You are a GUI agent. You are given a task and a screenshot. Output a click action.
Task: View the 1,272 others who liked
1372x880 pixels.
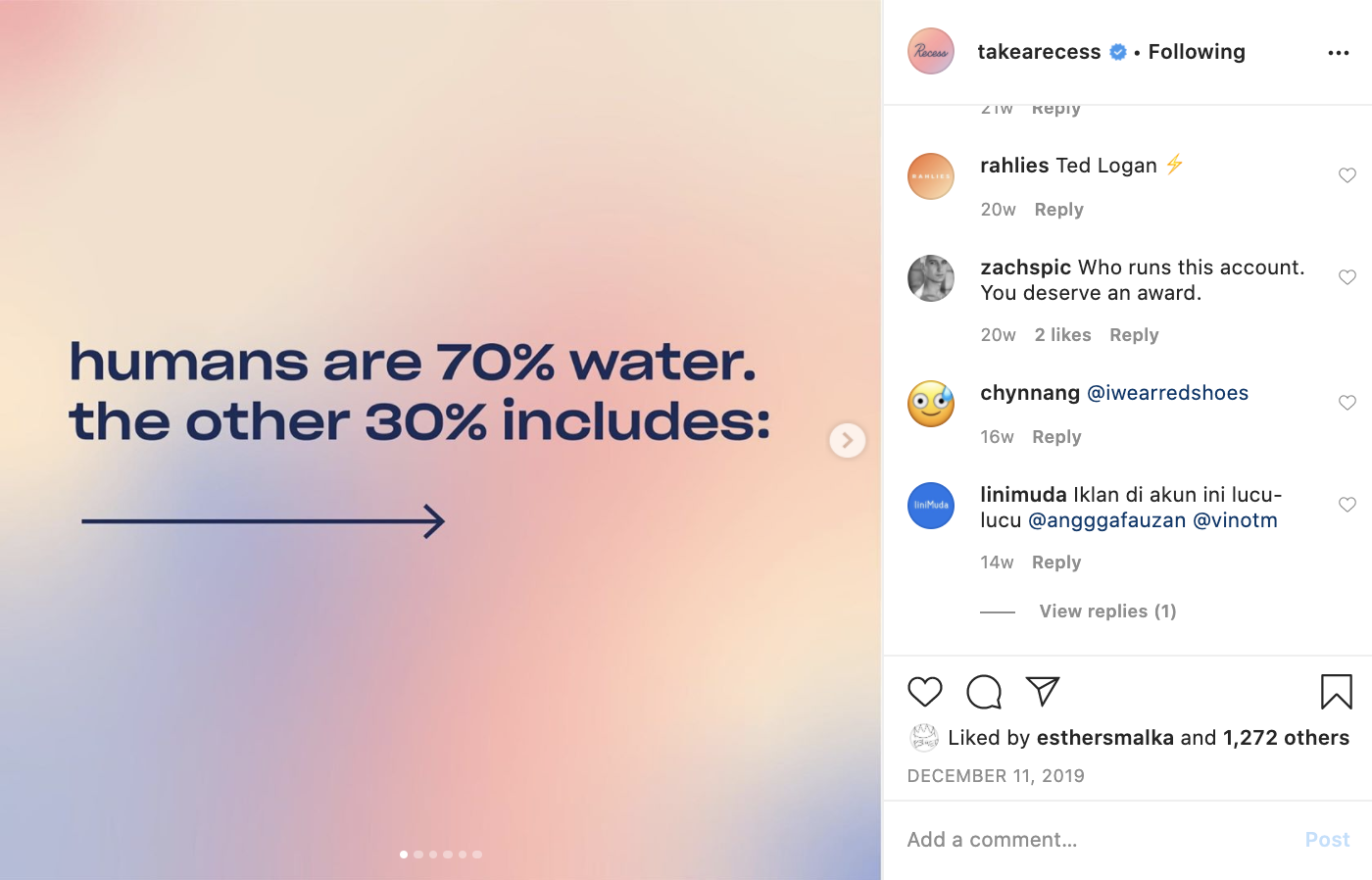point(1286,738)
